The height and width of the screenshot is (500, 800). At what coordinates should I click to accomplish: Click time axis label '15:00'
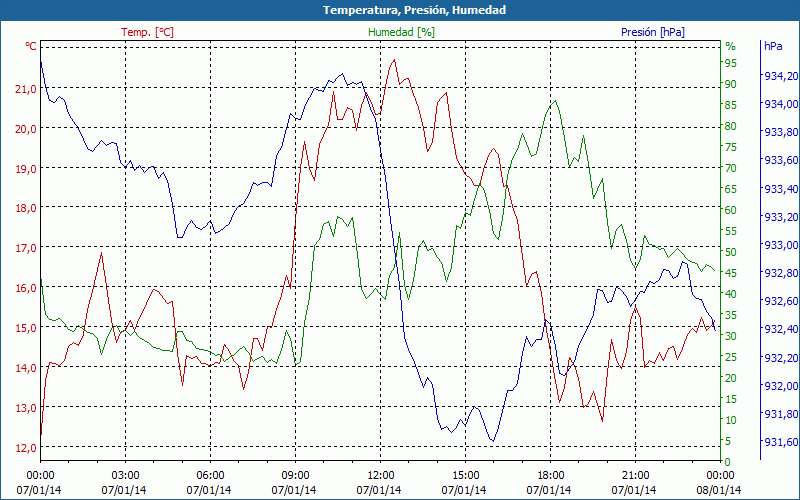click(465, 476)
